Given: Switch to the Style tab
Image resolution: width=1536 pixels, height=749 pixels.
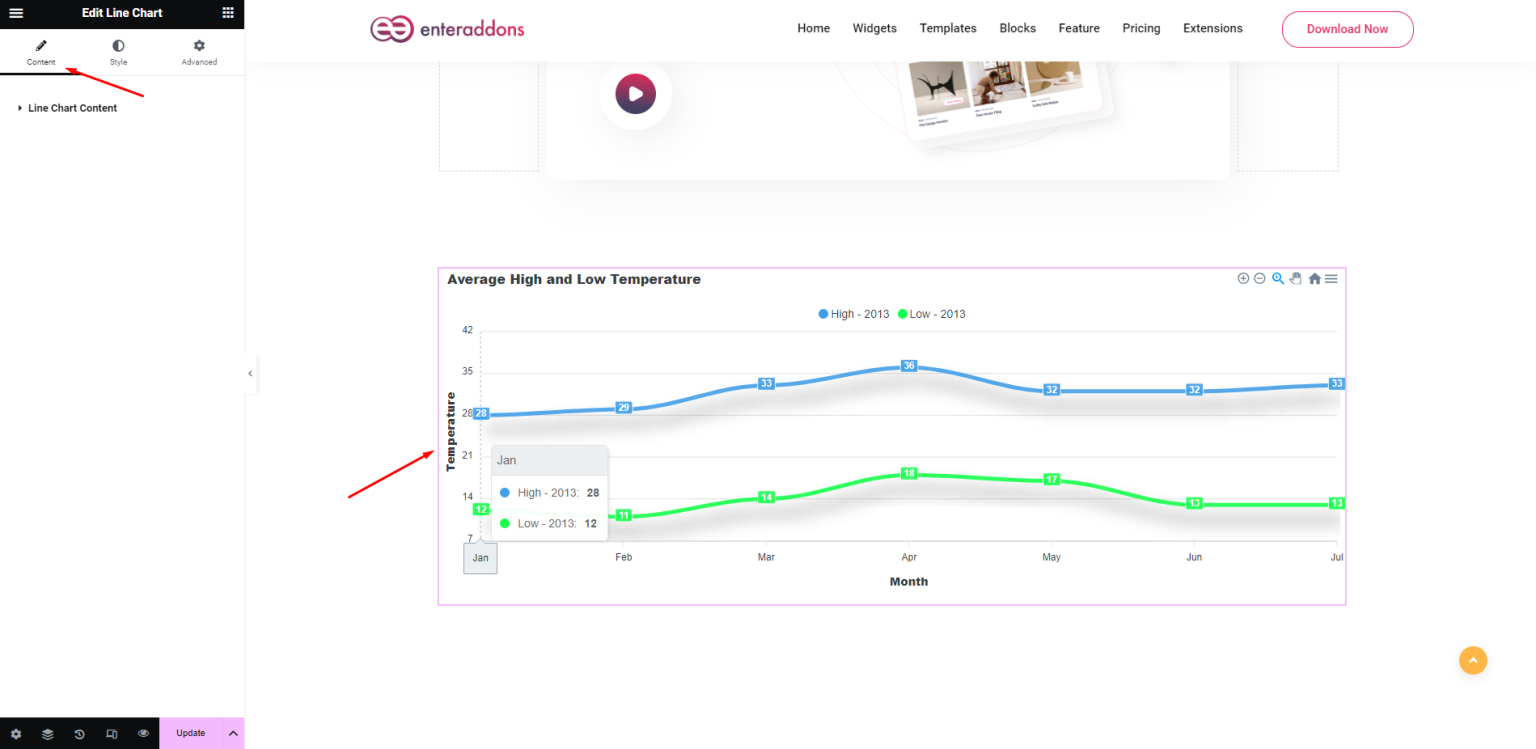Looking at the screenshot, I should [x=118, y=51].
